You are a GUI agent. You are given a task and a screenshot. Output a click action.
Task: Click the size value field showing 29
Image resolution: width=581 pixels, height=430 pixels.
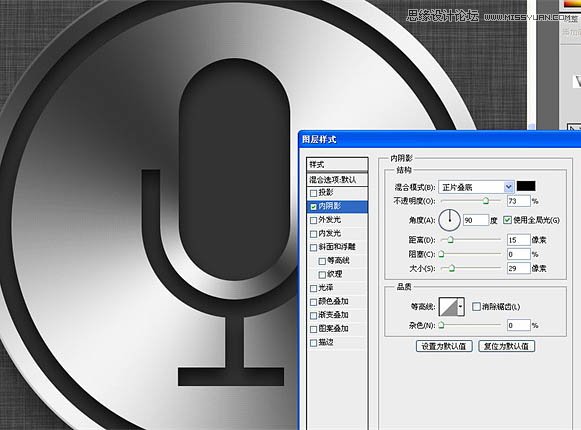coord(519,268)
